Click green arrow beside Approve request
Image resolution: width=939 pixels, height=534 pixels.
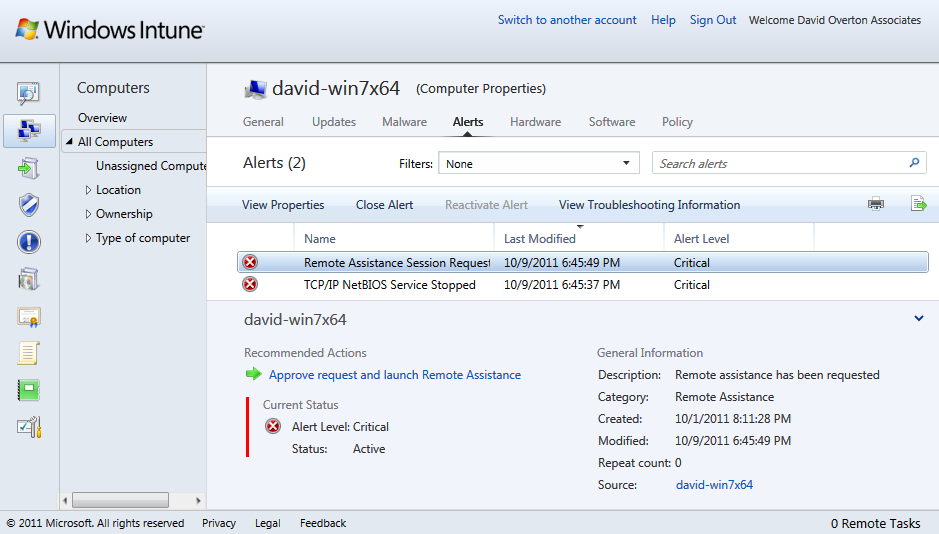coord(253,374)
